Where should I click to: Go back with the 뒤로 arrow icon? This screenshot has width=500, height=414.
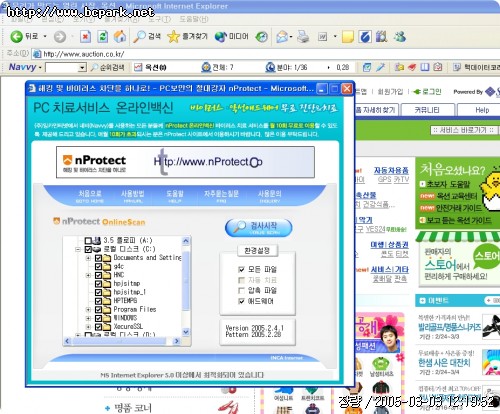coord(16,36)
